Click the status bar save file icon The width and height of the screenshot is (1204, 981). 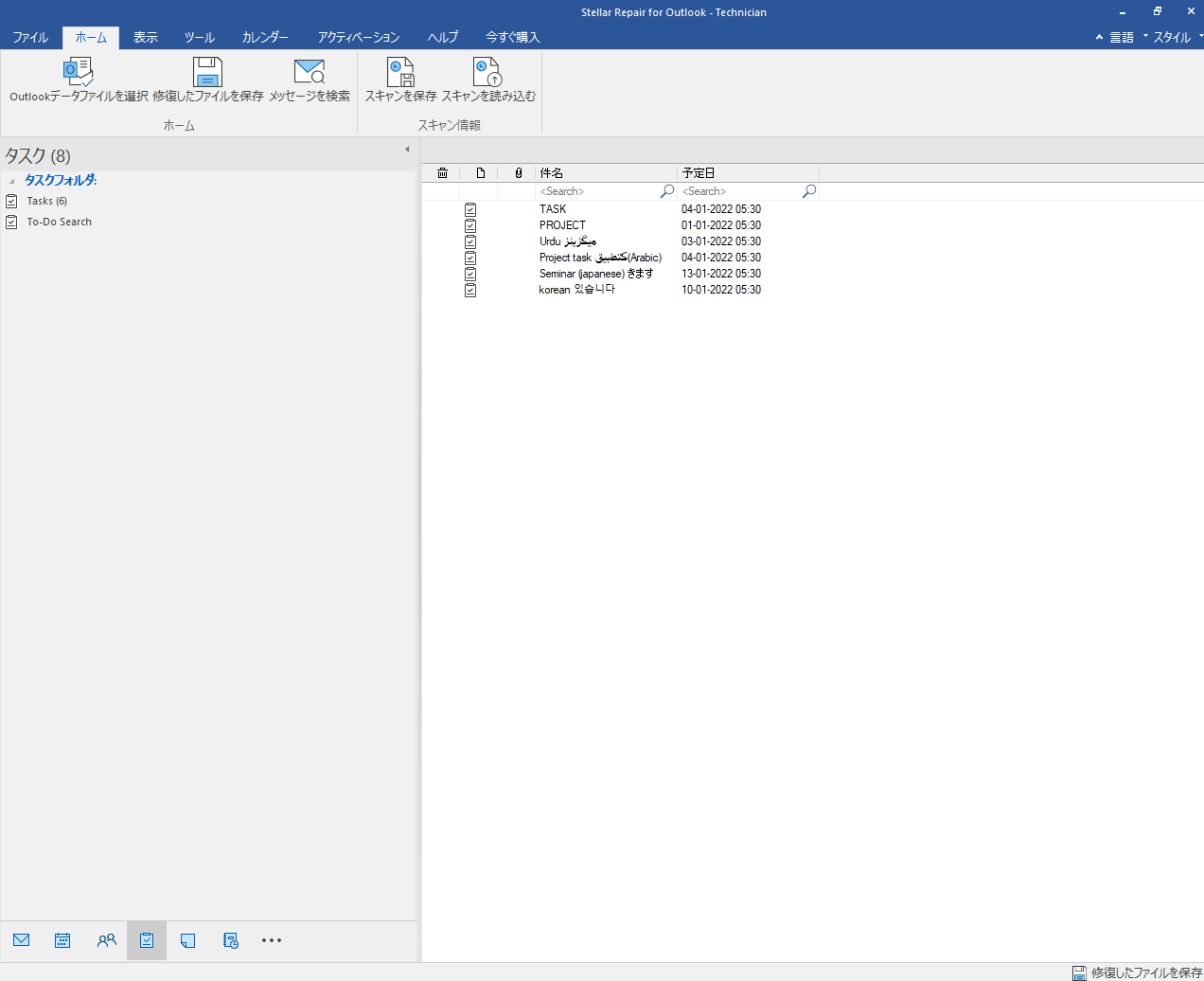1079,972
